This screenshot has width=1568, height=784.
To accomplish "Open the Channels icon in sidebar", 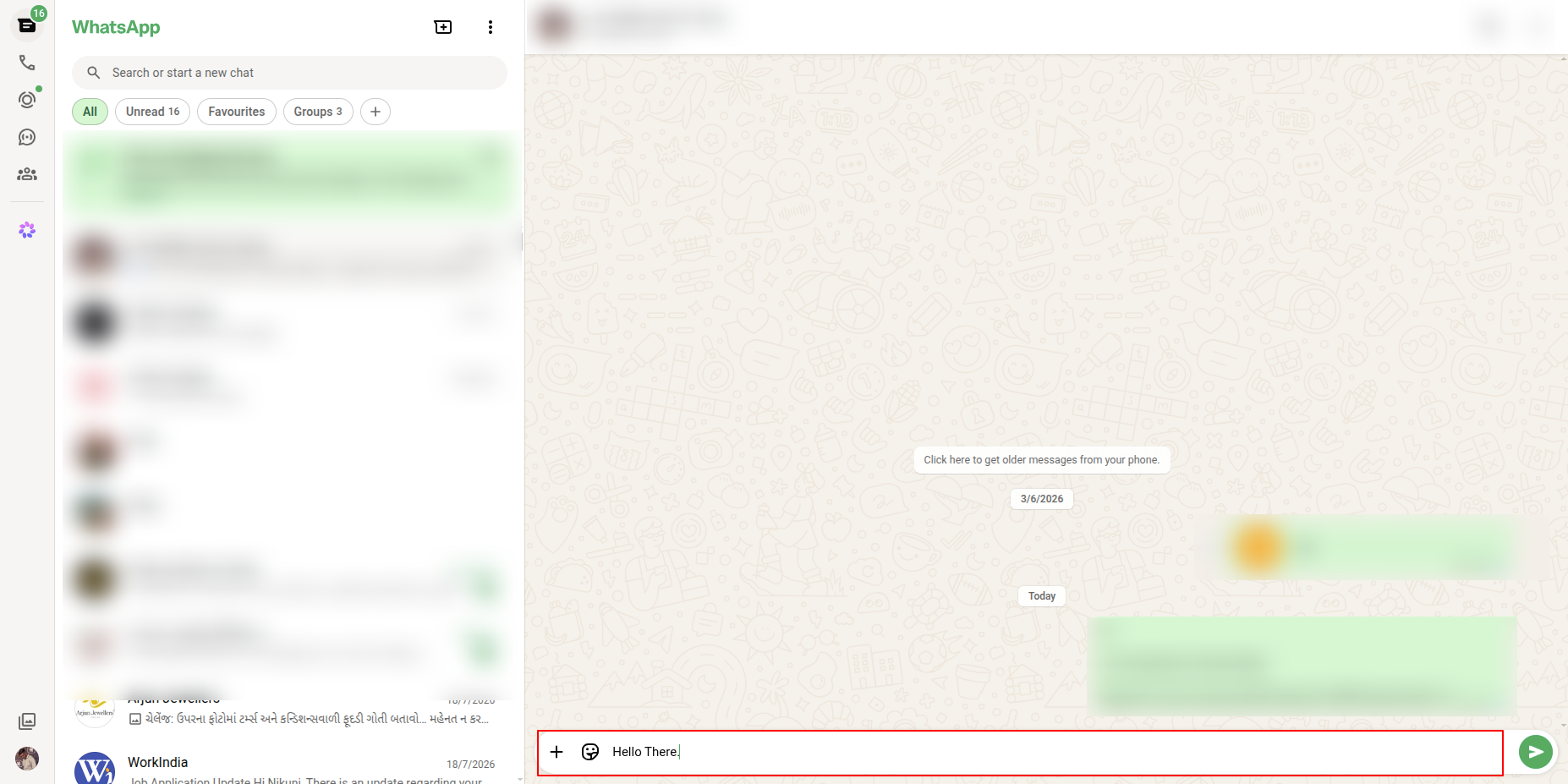I will 27,137.
